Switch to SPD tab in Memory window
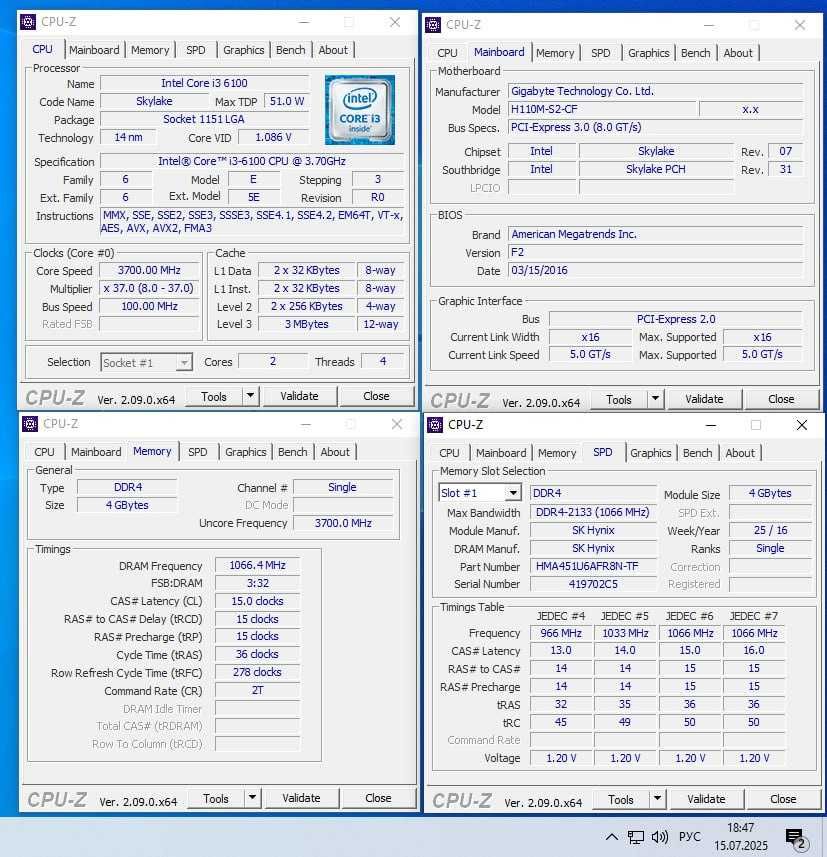 [198, 452]
